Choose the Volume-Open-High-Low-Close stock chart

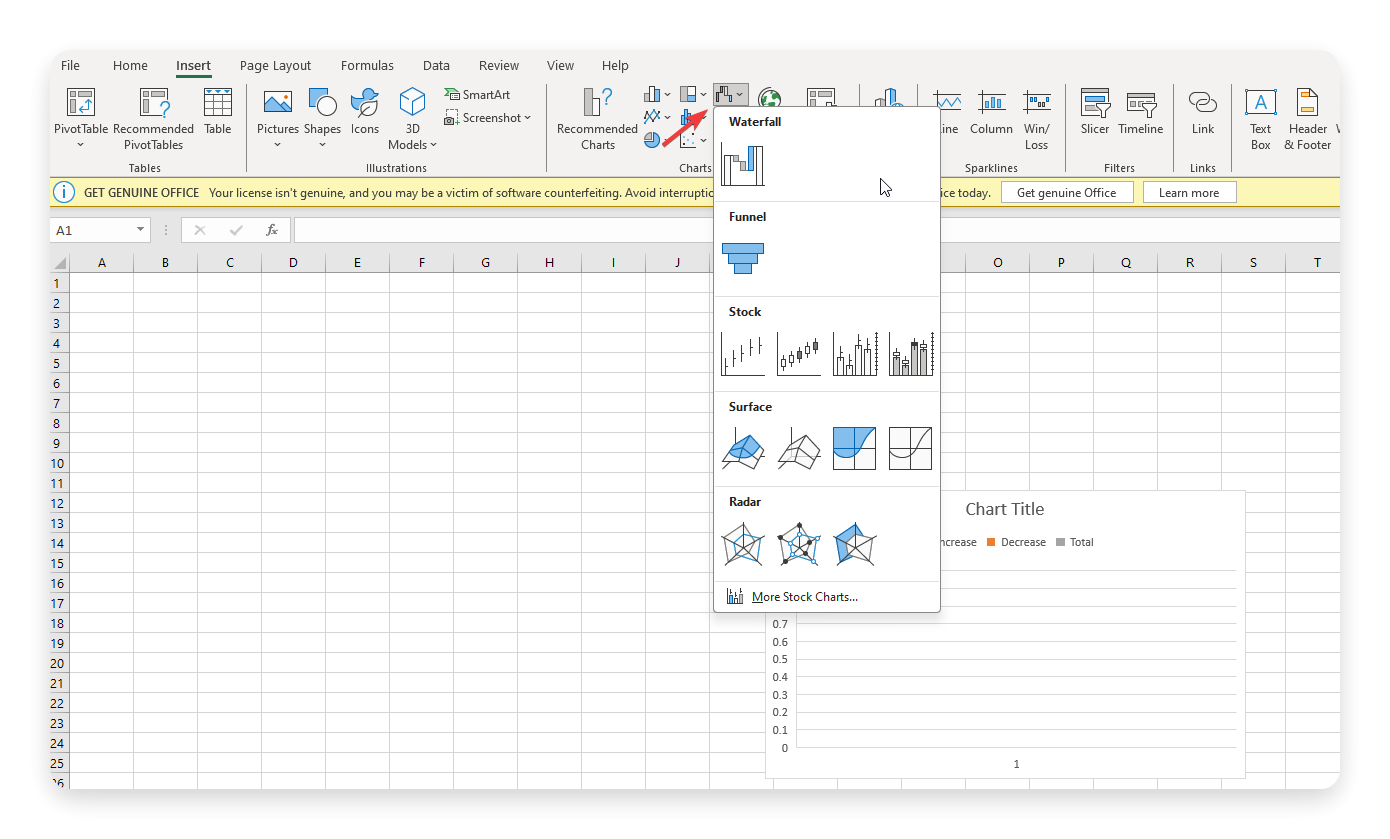tap(911, 354)
